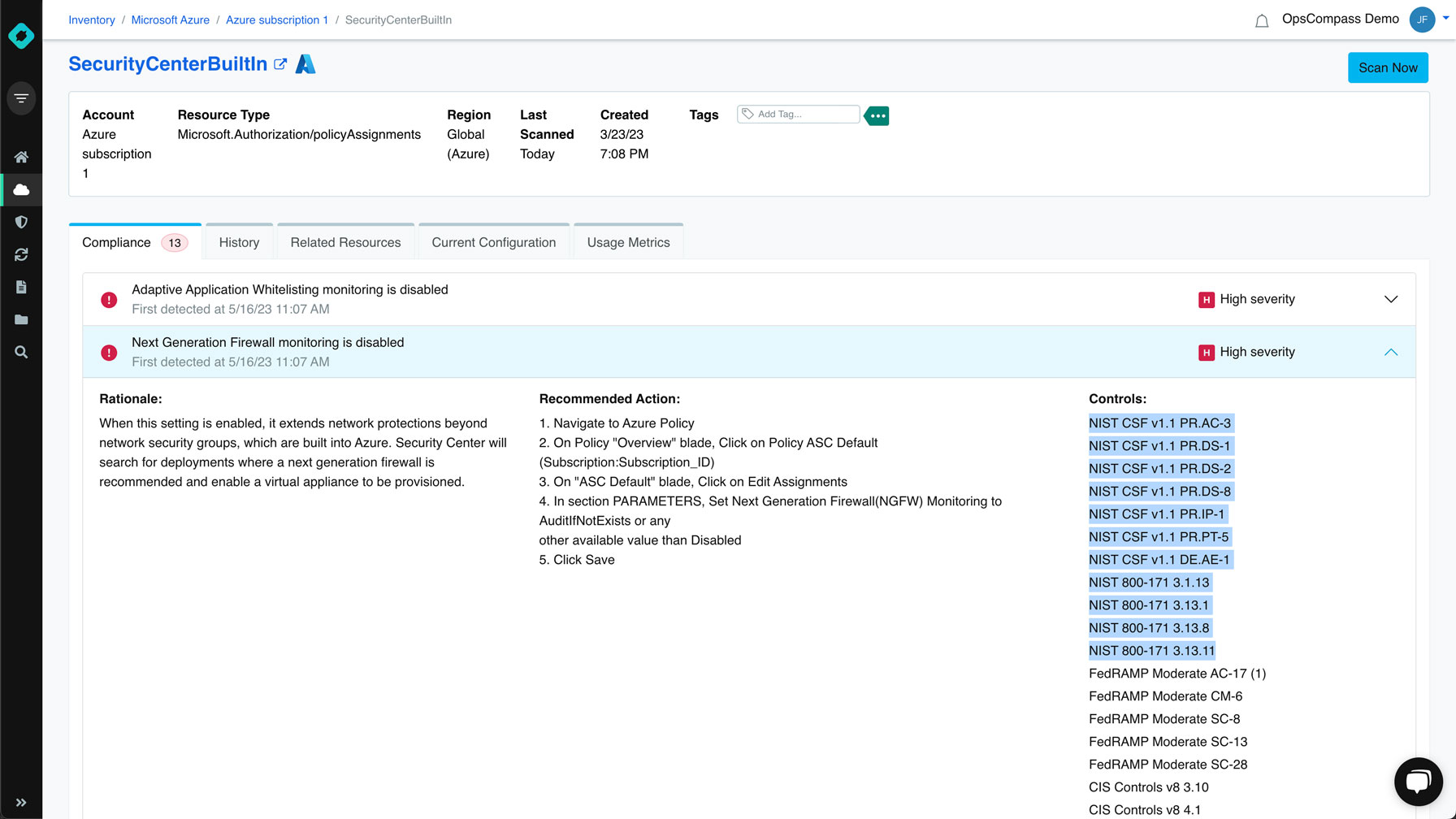Click control NIST CSF v1.1 PR.PT-5

[1159, 537]
